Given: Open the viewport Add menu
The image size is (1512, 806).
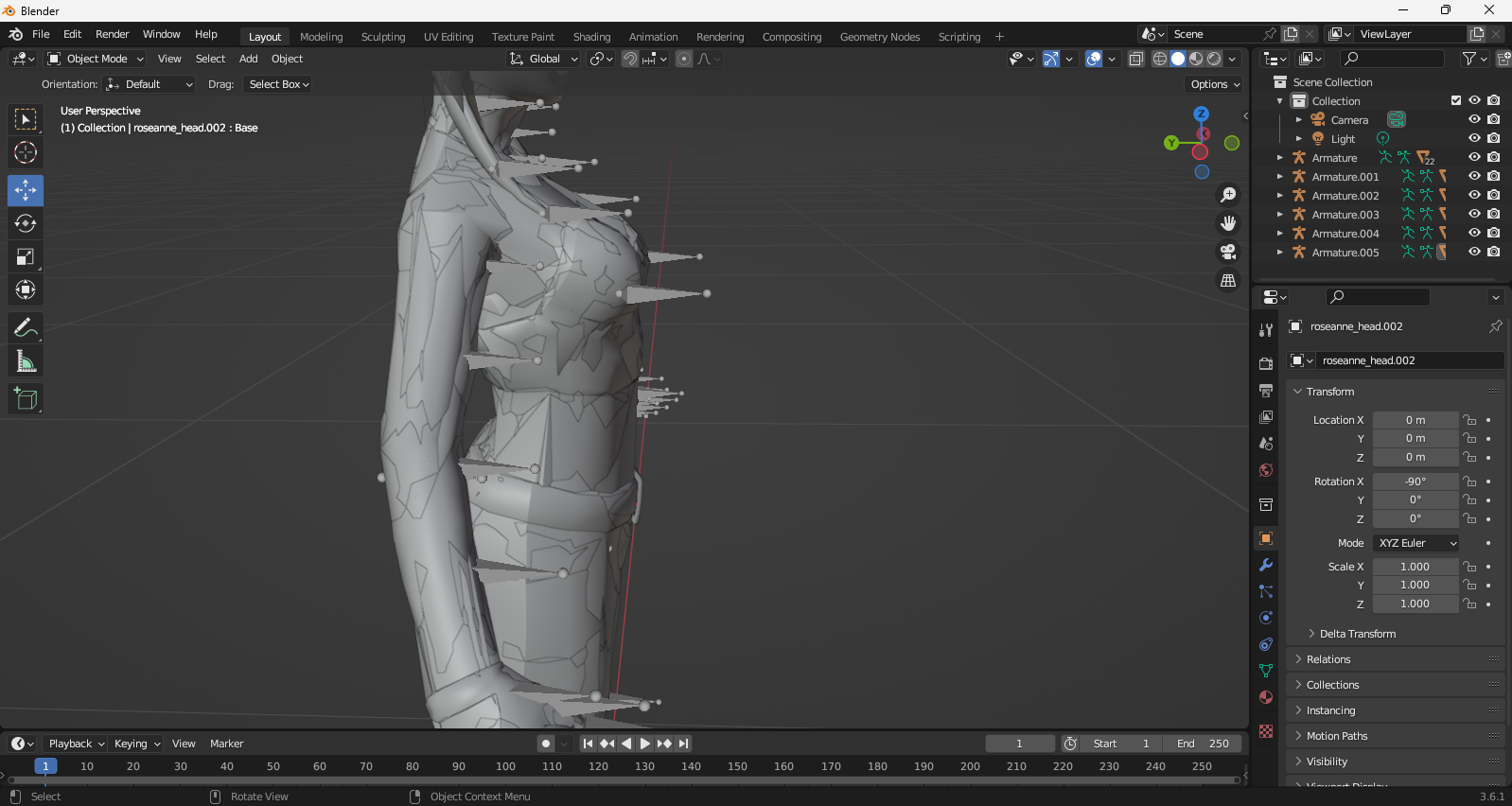Looking at the screenshot, I should pos(249,59).
